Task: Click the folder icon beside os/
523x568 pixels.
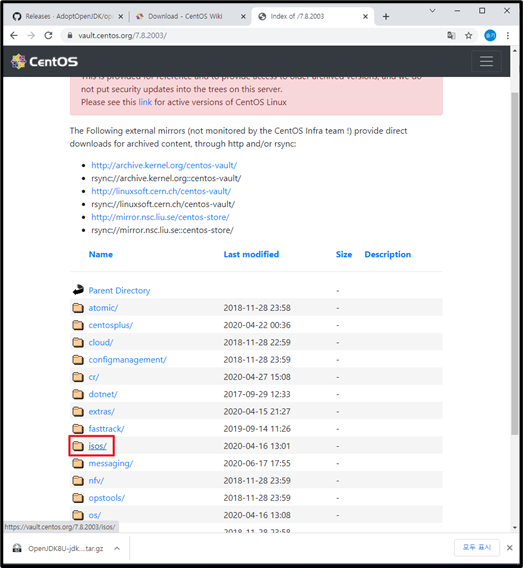Action: [x=78, y=515]
